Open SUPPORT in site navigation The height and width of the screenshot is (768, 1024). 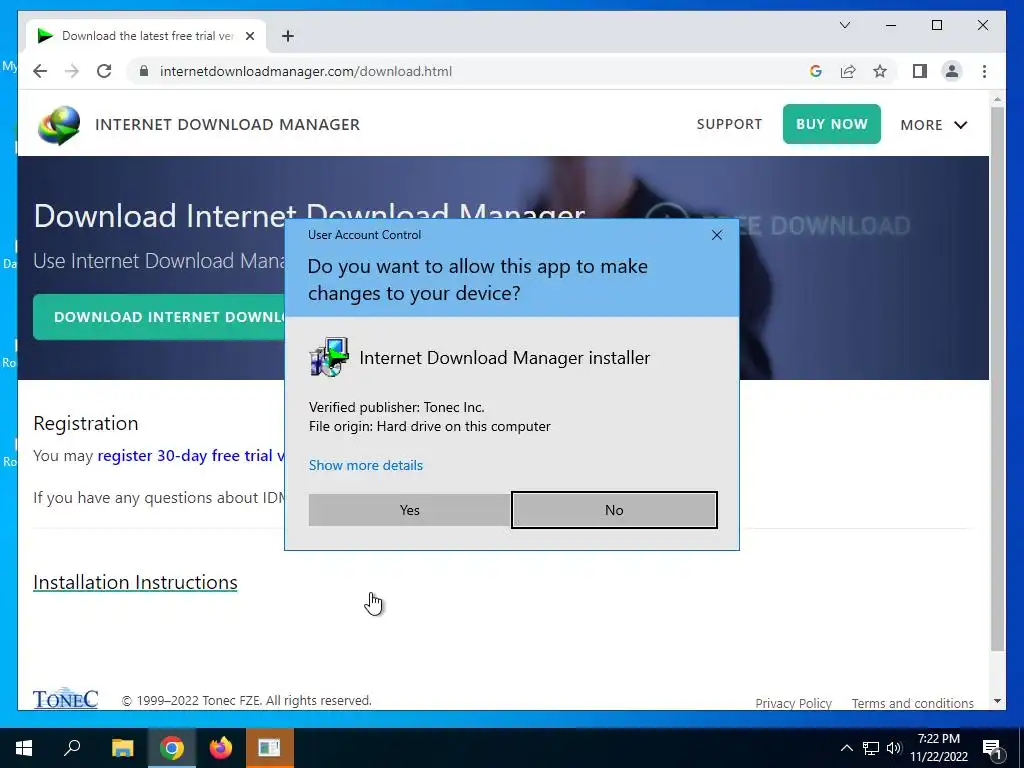729,124
